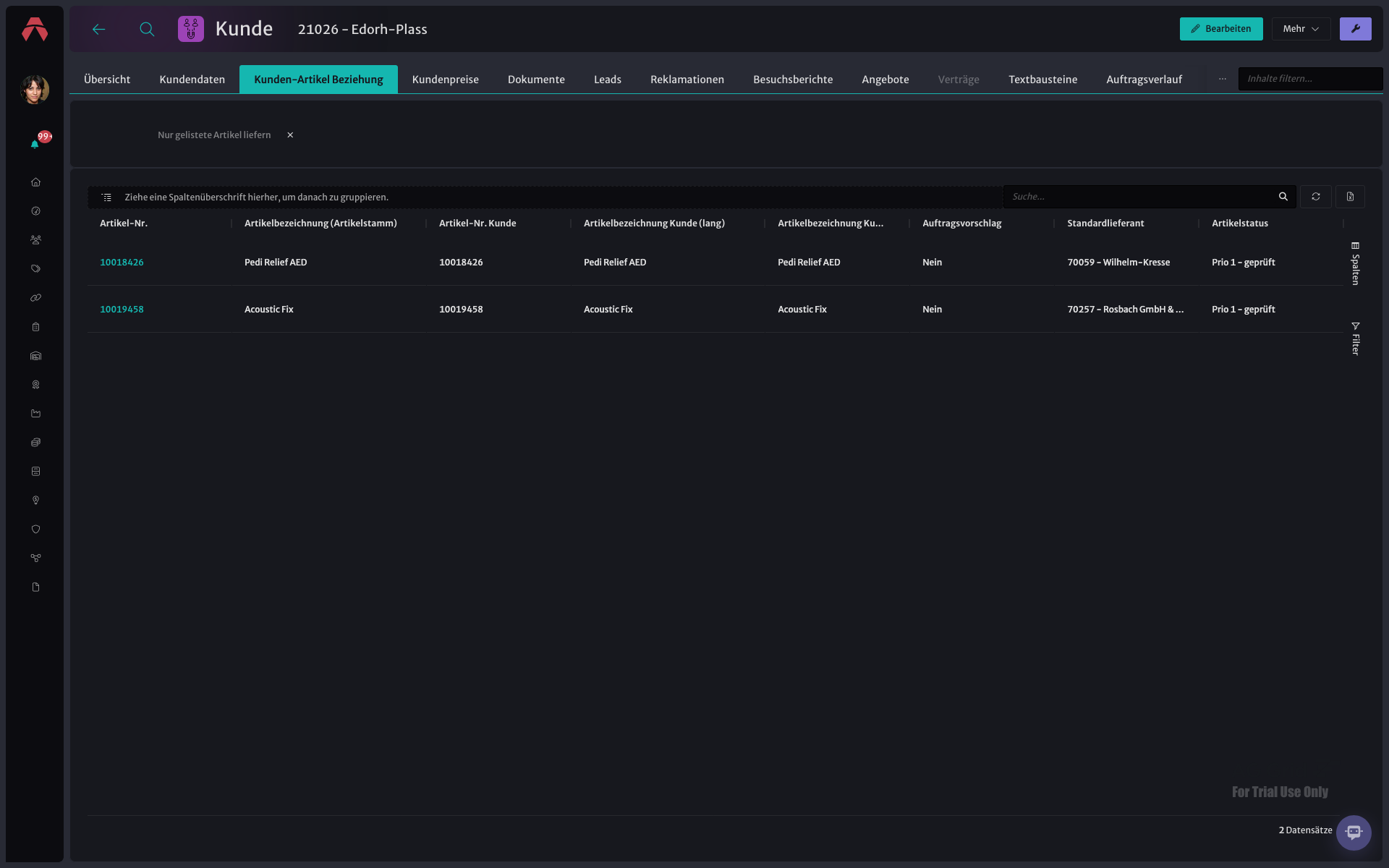Export the table to file icon
Viewport: 1389px width, 868px height.
click(x=1350, y=197)
